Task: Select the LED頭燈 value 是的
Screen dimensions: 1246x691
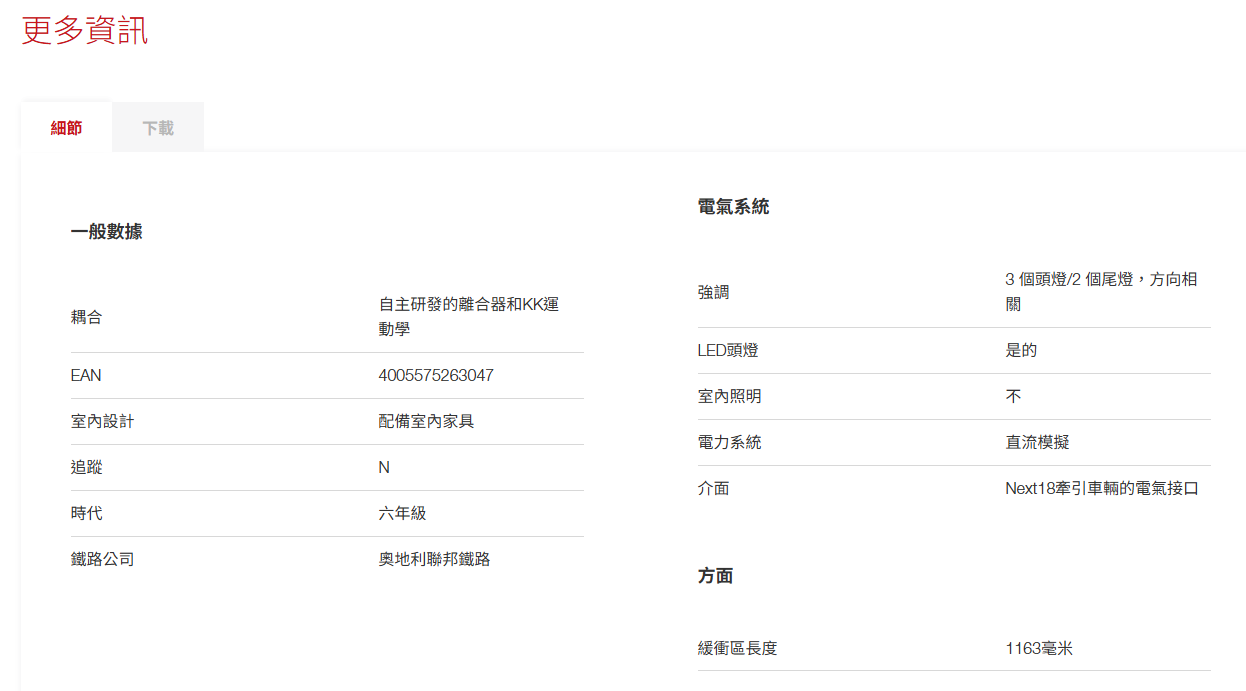Action: tap(1014, 350)
